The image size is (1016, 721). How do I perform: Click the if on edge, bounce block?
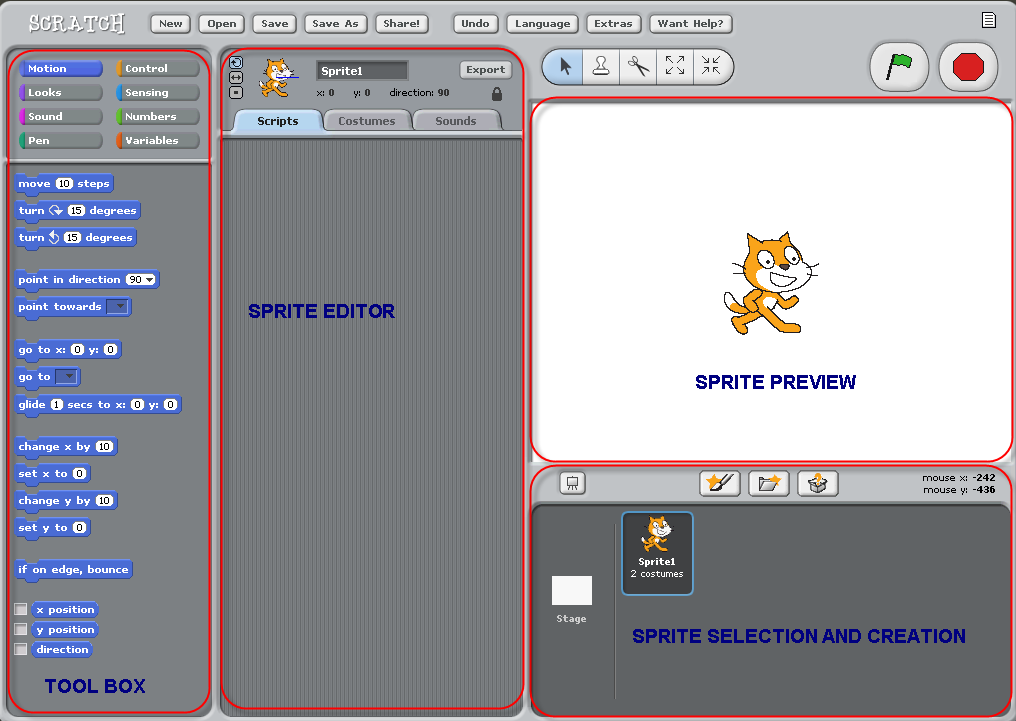(x=73, y=569)
